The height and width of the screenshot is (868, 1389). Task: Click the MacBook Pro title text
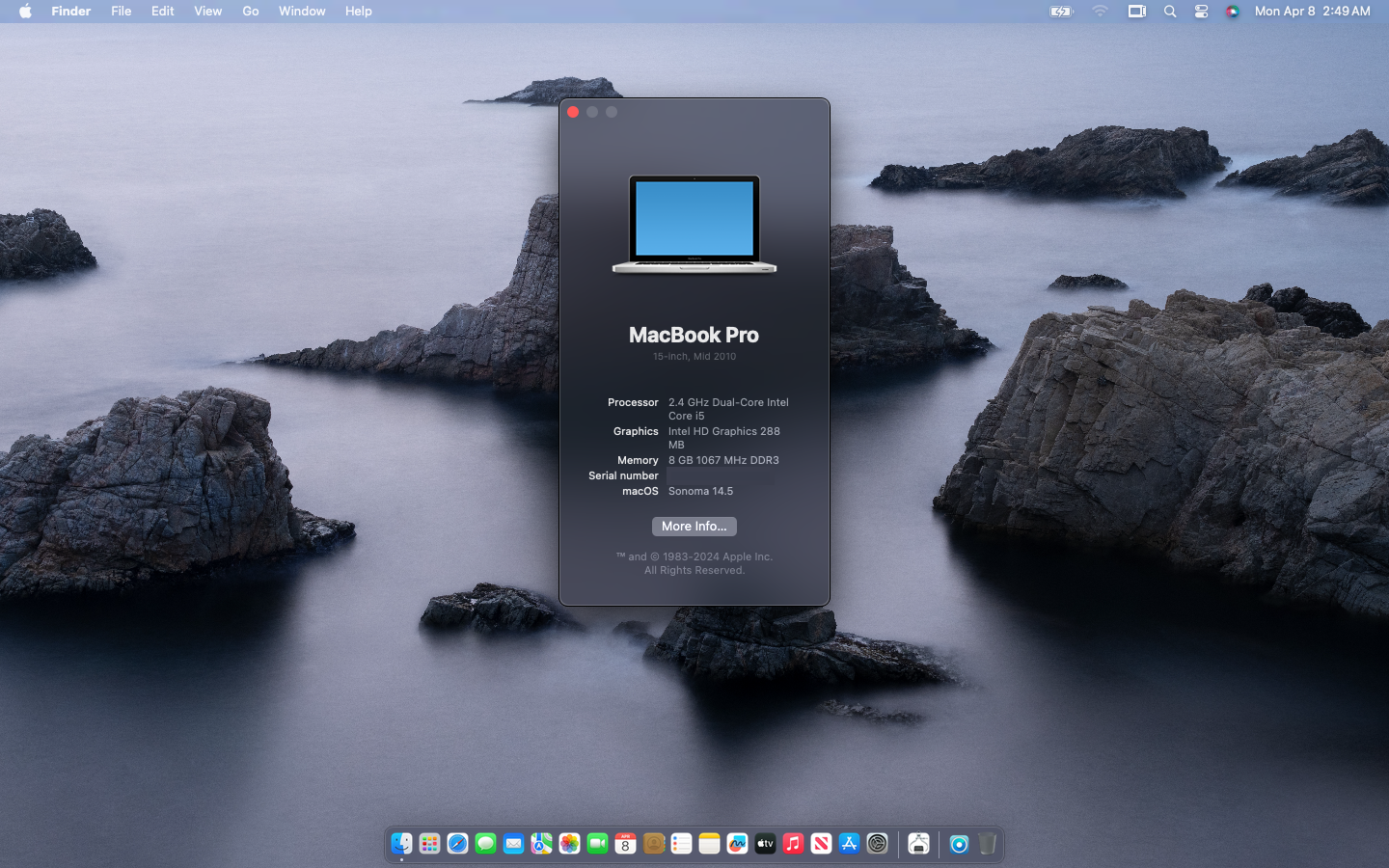tap(694, 335)
